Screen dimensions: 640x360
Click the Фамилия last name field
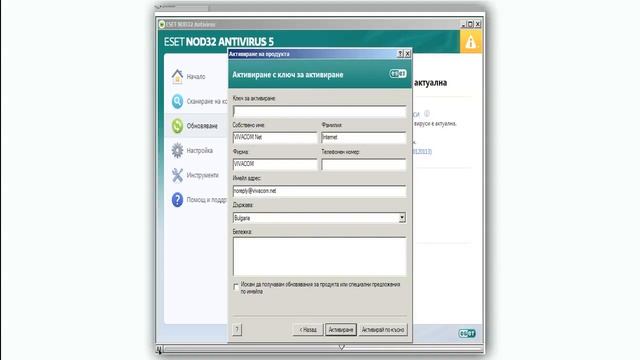(364, 138)
